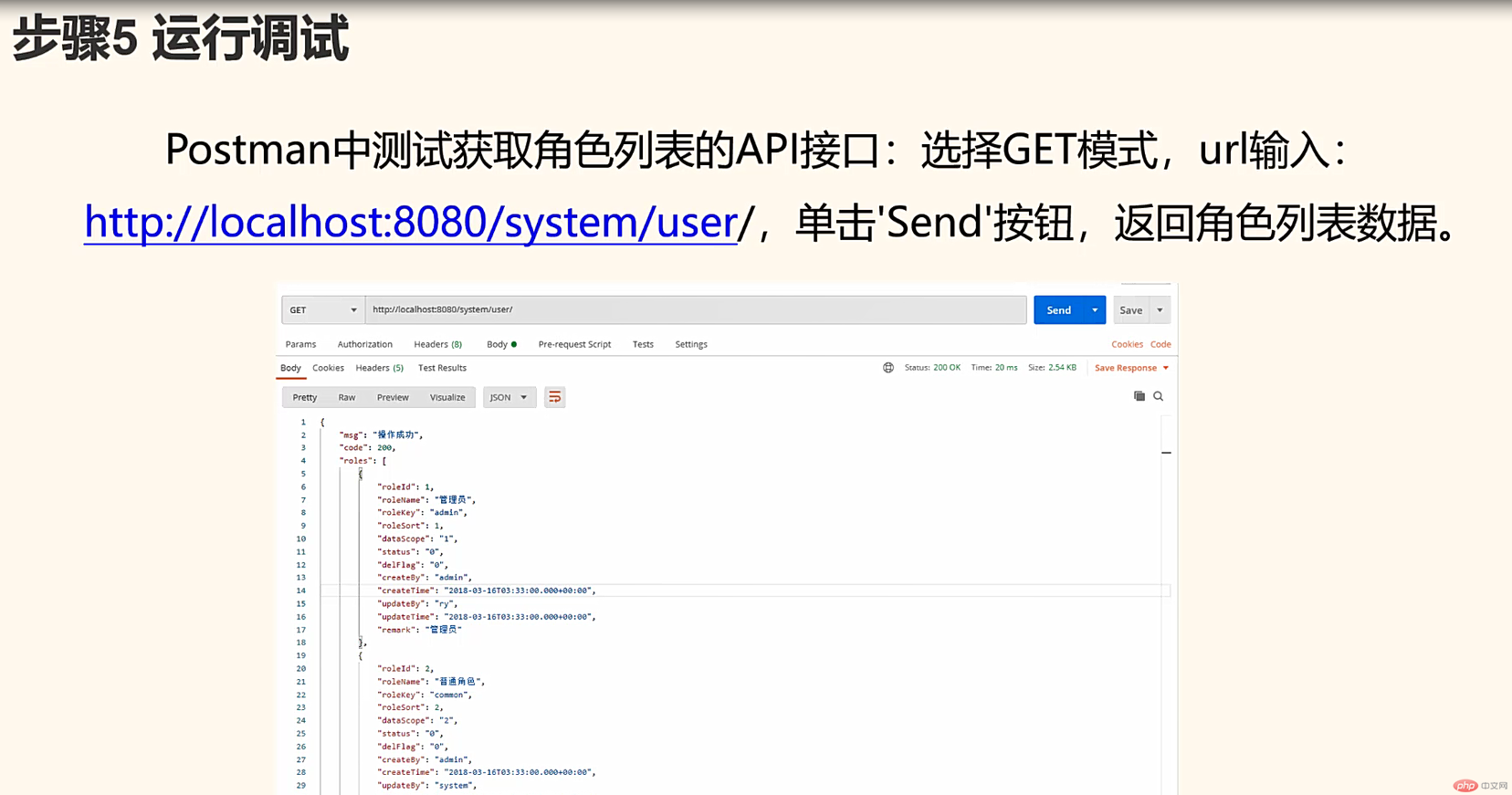This screenshot has width=1512, height=795.
Task: Click line number 14 in the gutter
Action: 300,591
